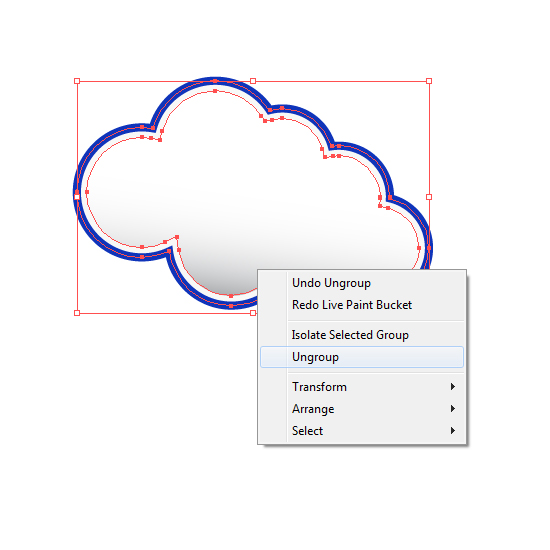Select the topmost anchor point of inner cloud path
This screenshot has width=550, height=550.
[215, 91]
